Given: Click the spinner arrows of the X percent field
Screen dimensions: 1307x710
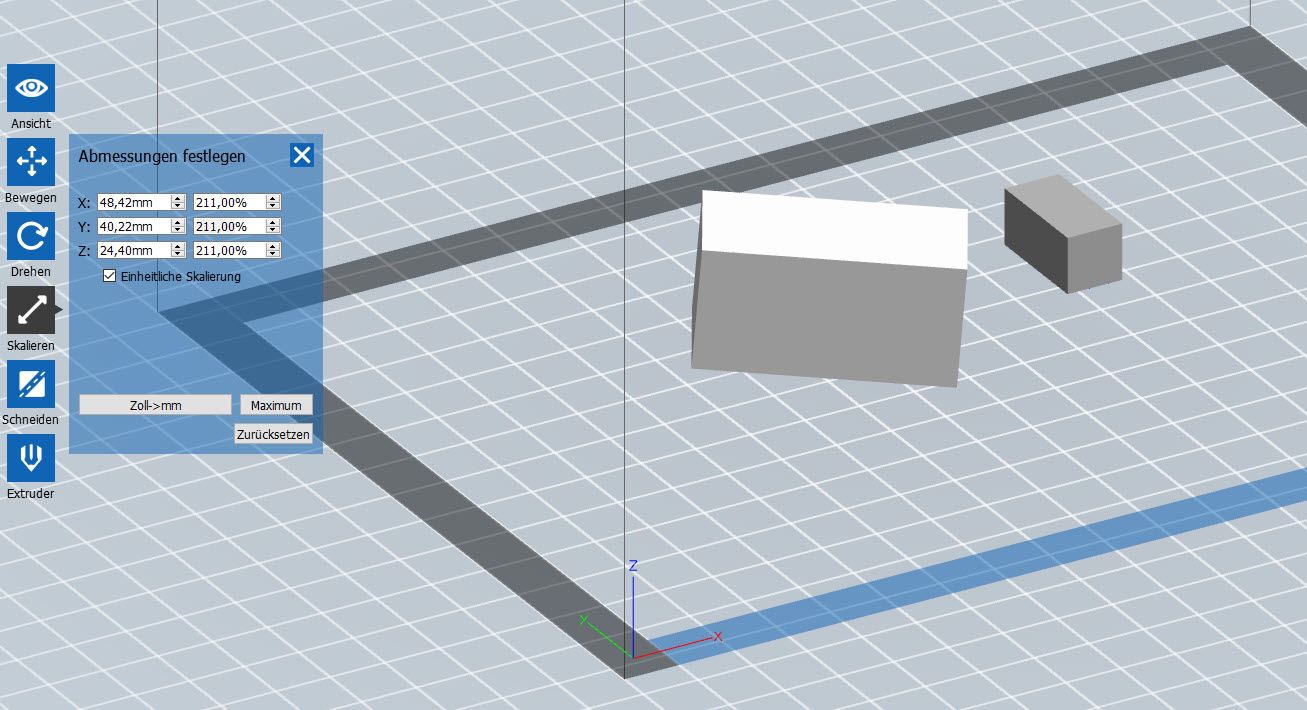Looking at the screenshot, I should point(273,202).
